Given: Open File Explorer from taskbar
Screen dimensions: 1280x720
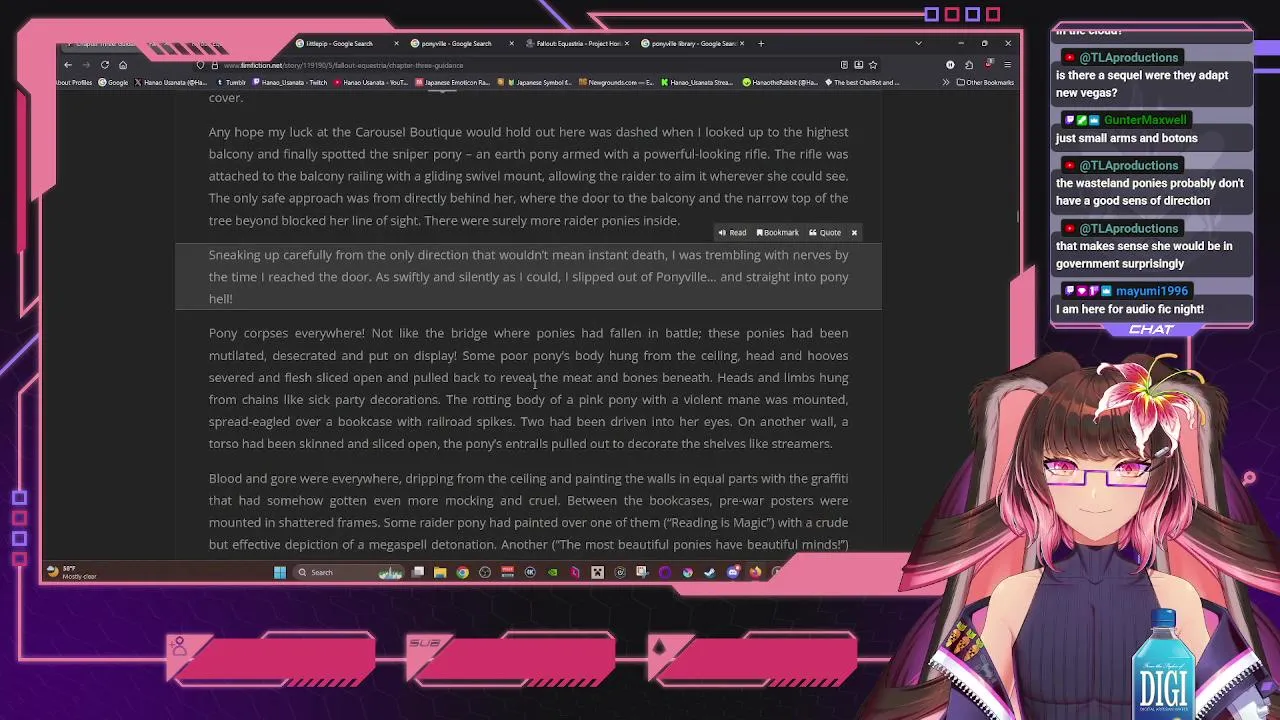Looking at the screenshot, I should [x=440, y=572].
